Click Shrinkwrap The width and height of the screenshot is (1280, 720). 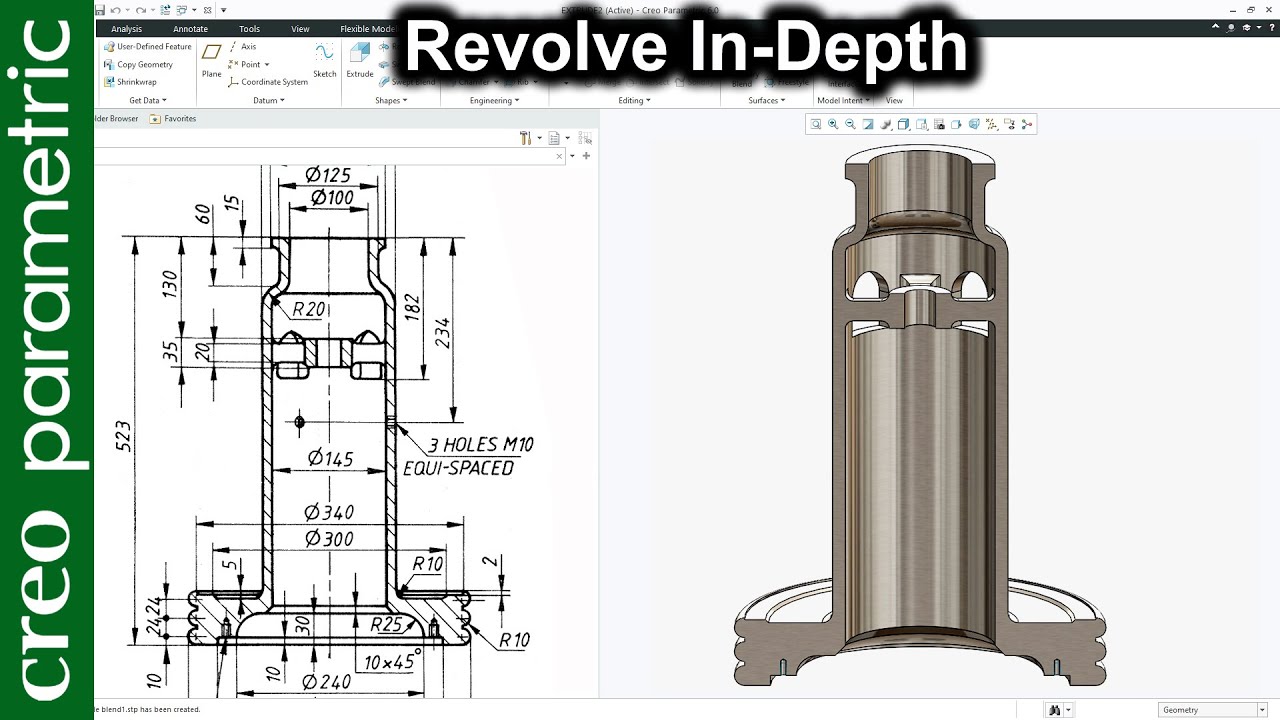(130, 82)
